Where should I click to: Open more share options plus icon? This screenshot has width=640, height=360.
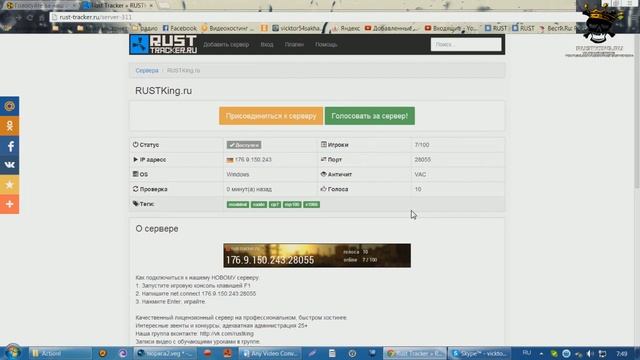pyautogui.click(x=9, y=204)
